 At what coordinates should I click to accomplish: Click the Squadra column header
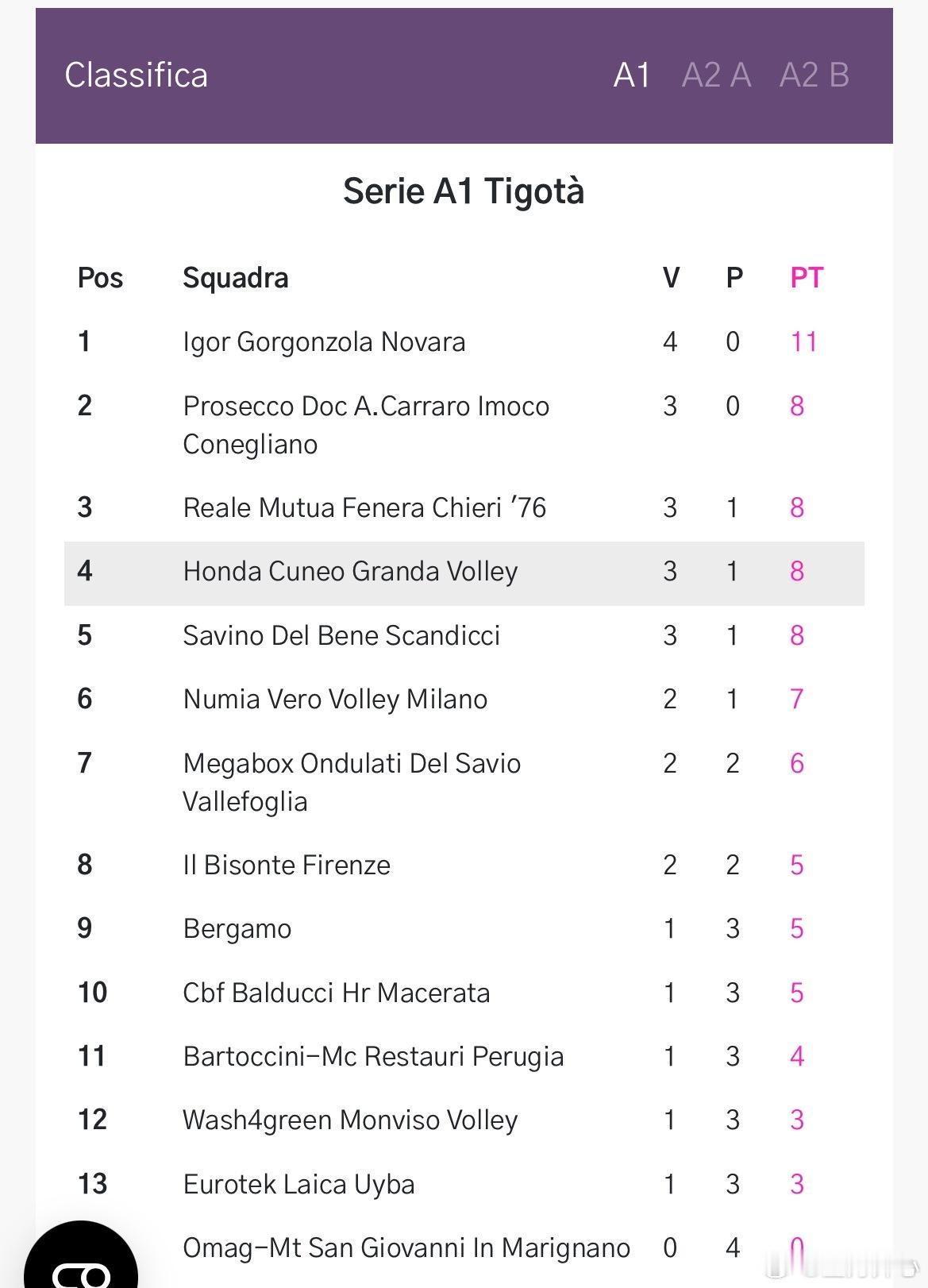[x=236, y=278]
